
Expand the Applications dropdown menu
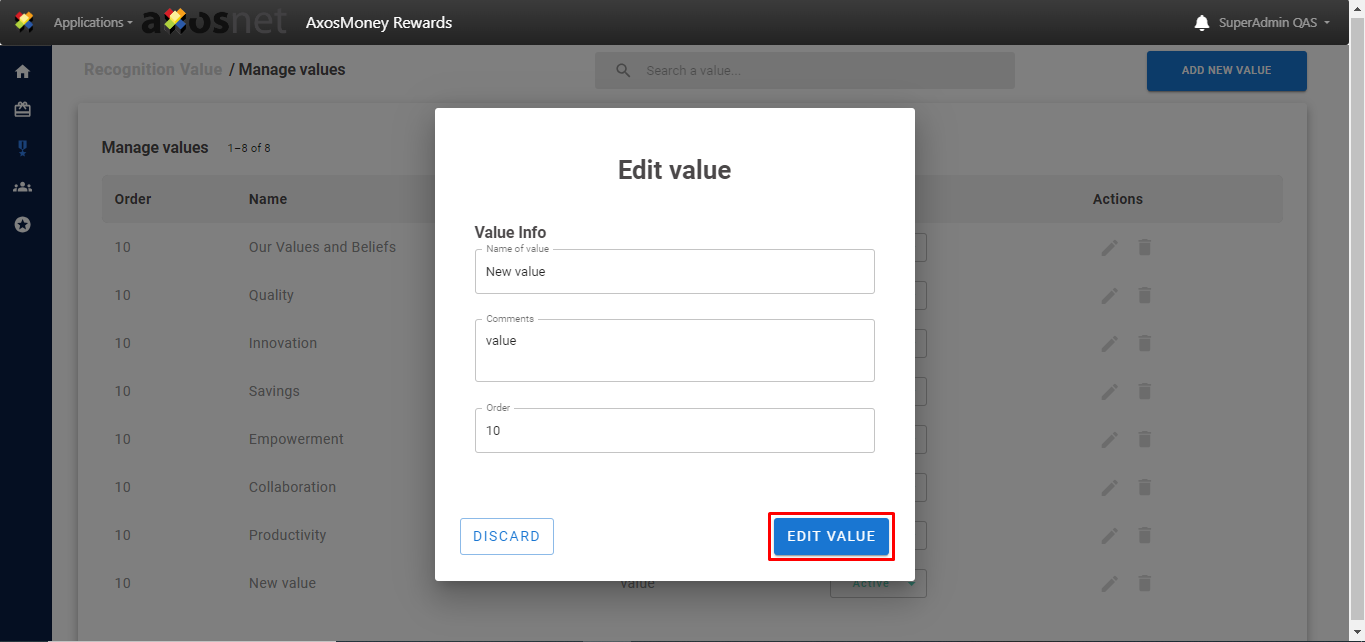(92, 23)
